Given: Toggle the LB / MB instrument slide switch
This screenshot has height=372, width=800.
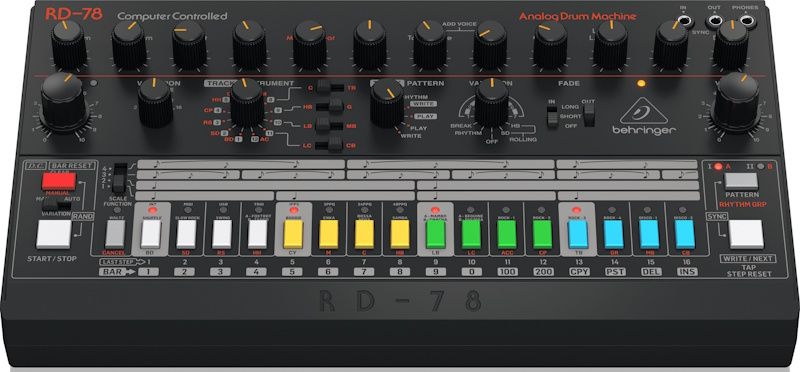Looking at the screenshot, I should [x=330, y=125].
